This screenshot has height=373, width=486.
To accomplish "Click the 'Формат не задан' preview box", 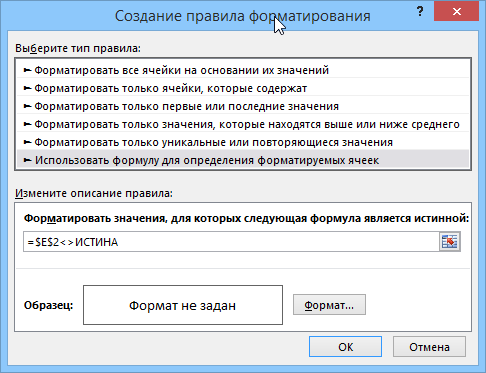I will click(183, 305).
